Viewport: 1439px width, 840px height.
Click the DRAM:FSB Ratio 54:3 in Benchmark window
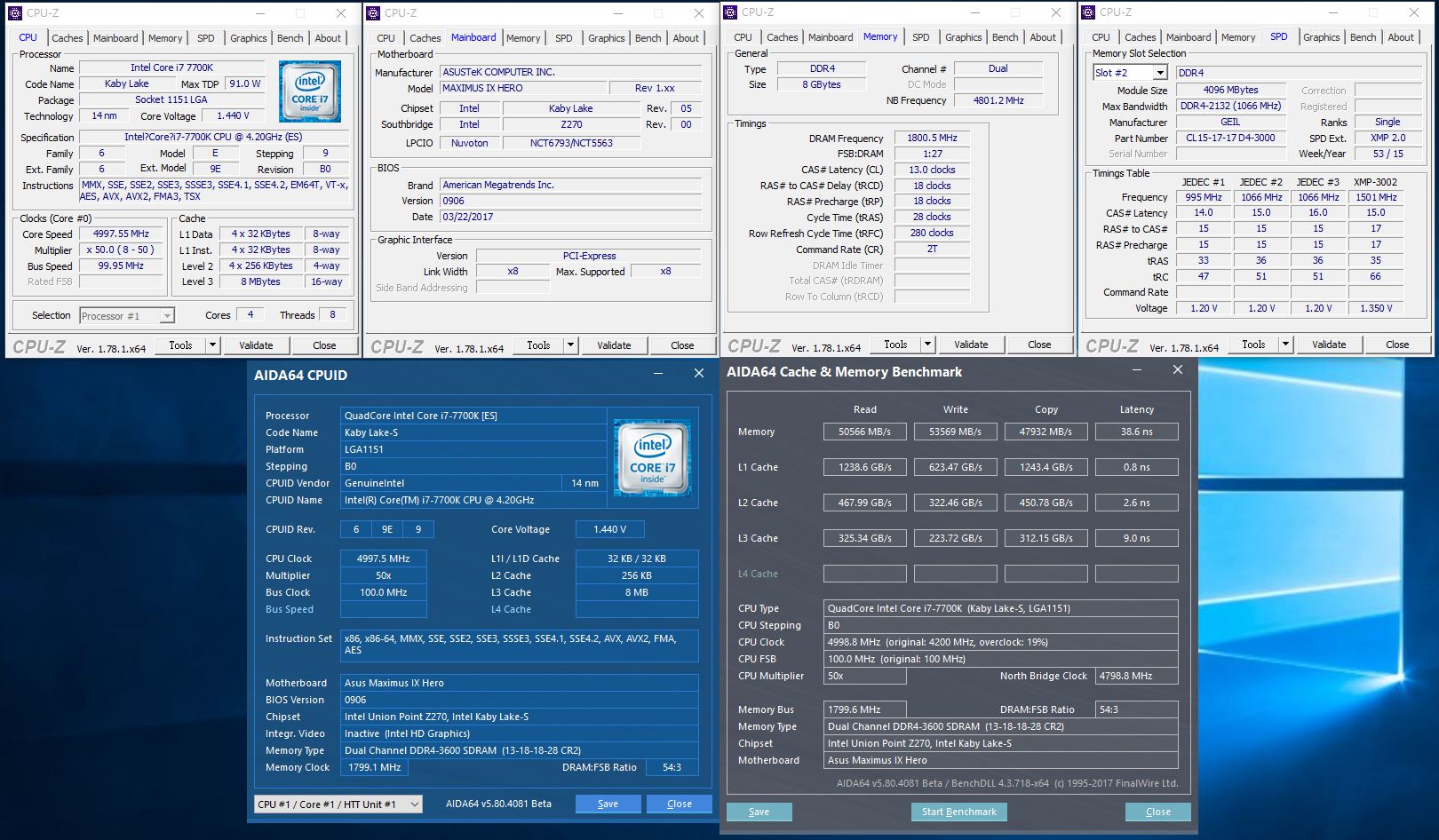pyautogui.click(x=1136, y=709)
